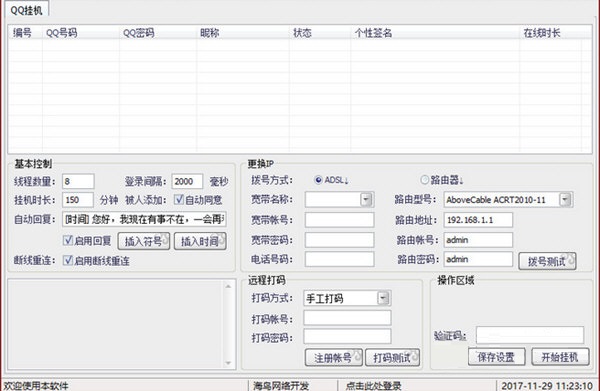Click the QQ号码 column header
The width and height of the screenshot is (600, 391).
81,33
